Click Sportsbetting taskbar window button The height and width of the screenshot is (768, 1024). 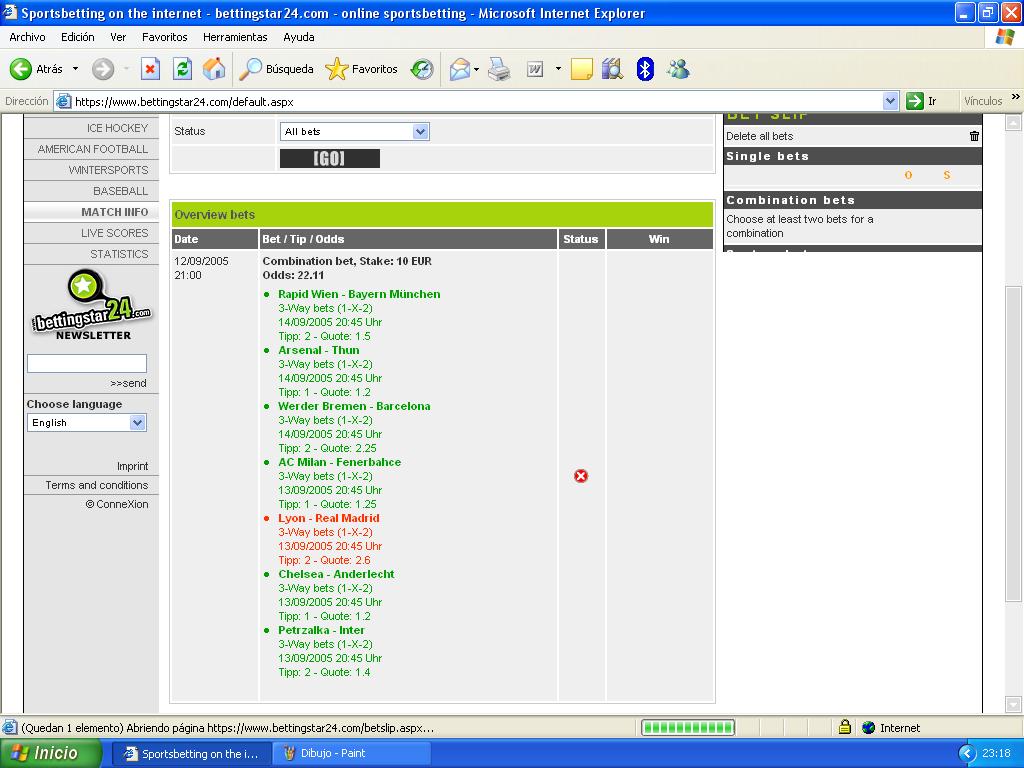pos(191,753)
